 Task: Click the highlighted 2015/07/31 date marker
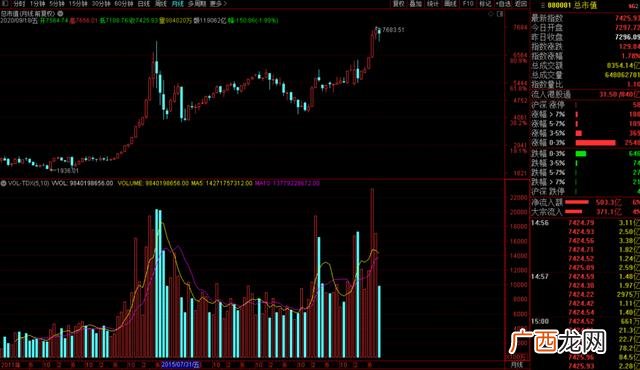181,364
